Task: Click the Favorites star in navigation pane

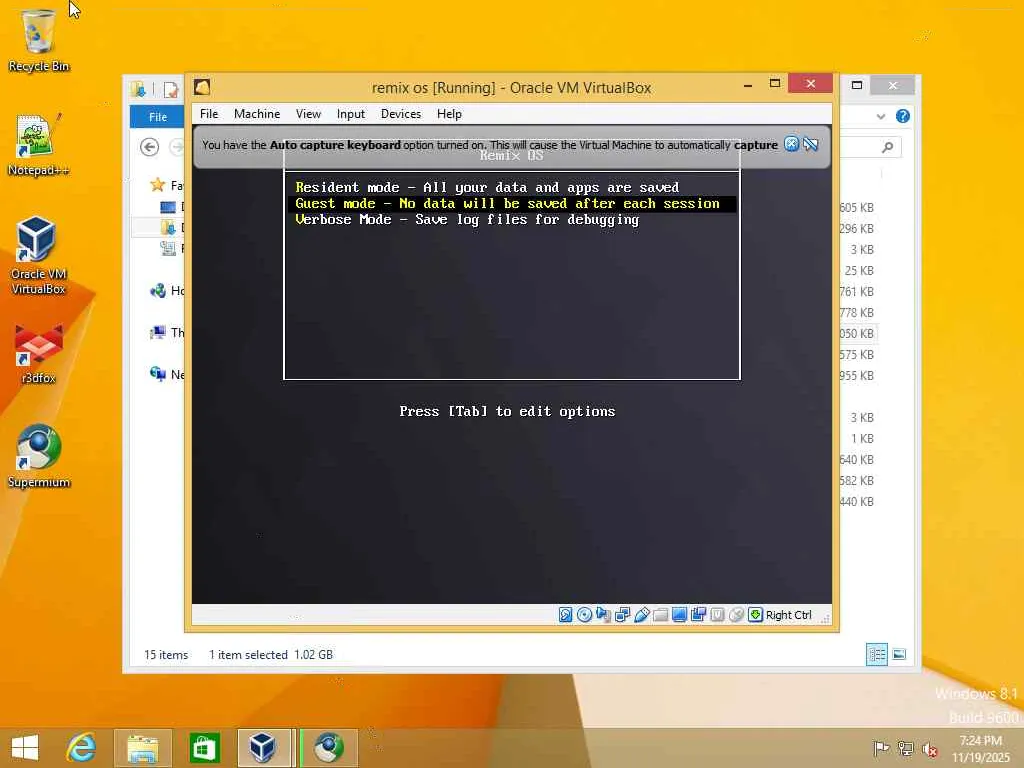Action: click(157, 185)
